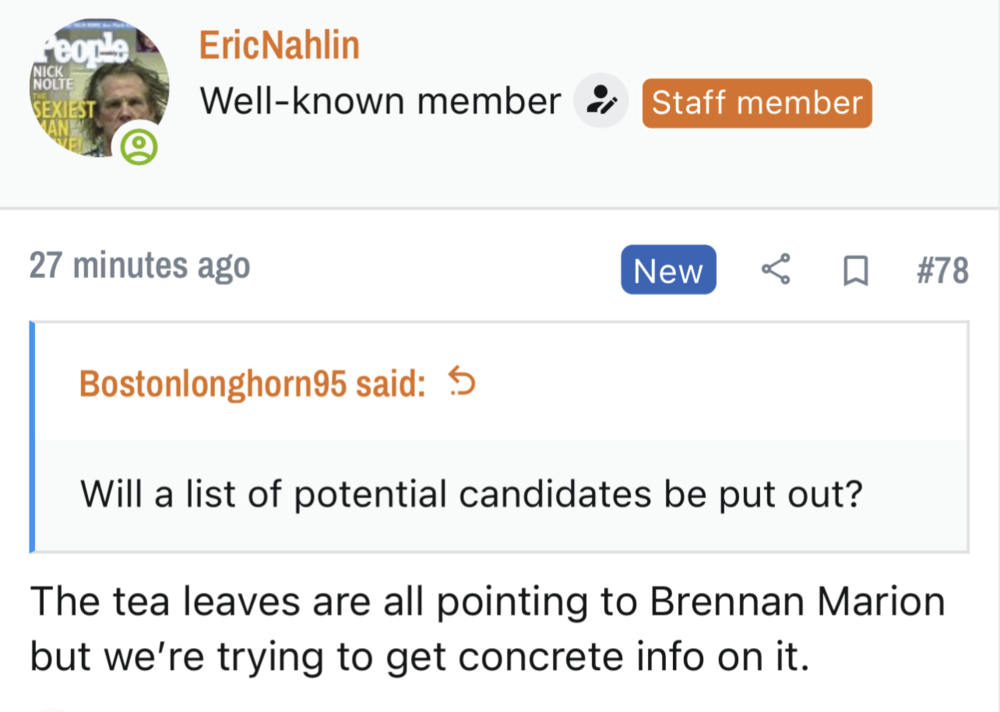The width and height of the screenshot is (1000, 712).
Task: Open the "27 minutes ago" timestamp link
Action: pos(139,267)
